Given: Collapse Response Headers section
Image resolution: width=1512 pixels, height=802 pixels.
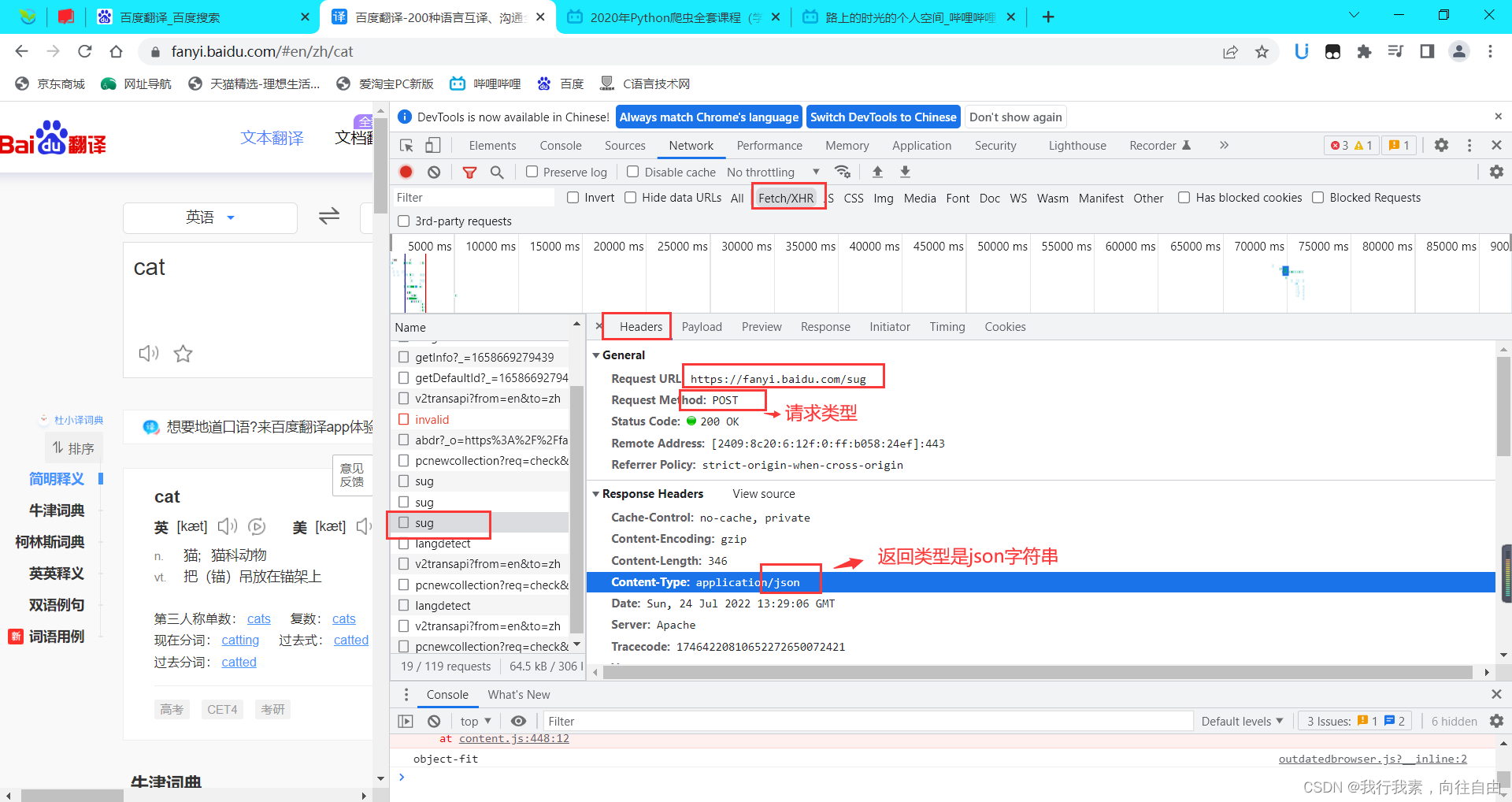Looking at the screenshot, I should click(596, 494).
